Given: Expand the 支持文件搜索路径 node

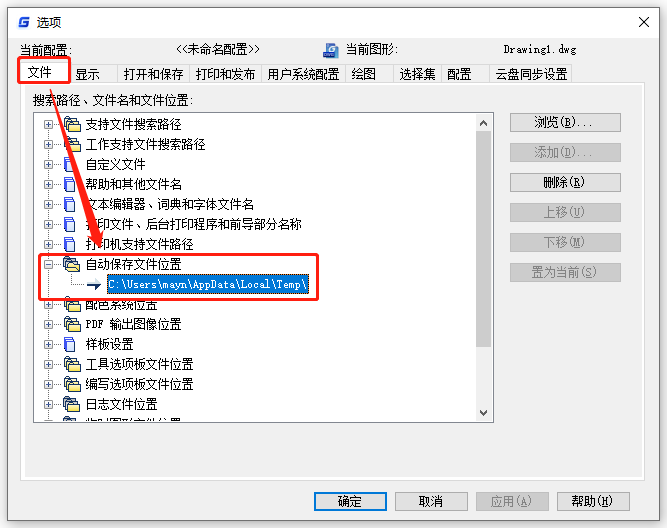Looking at the screenshot, I should pos(48,124).
